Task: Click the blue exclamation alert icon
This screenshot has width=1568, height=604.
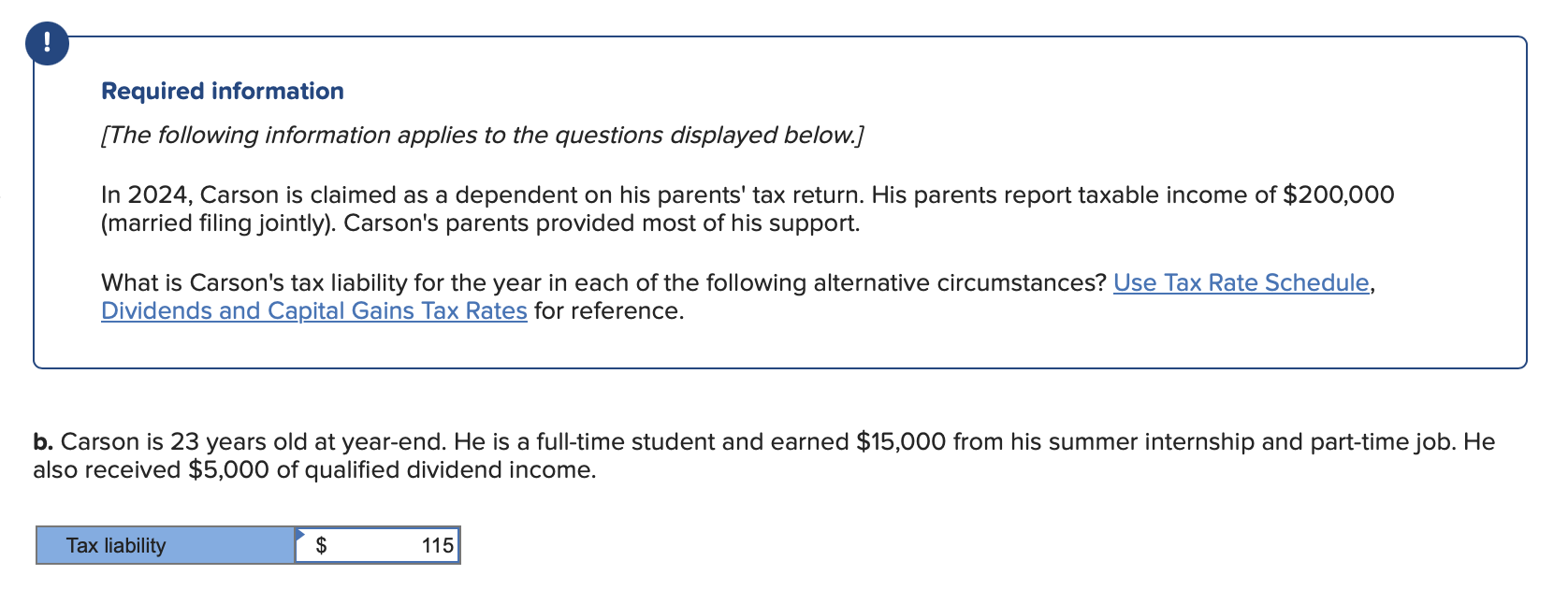Action: tap(47, 41)
